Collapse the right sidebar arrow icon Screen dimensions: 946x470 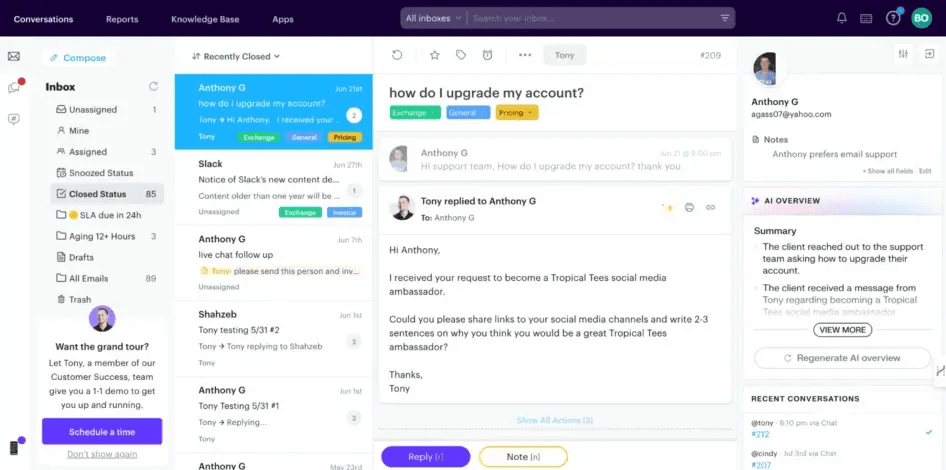click(x=929, y=54)
